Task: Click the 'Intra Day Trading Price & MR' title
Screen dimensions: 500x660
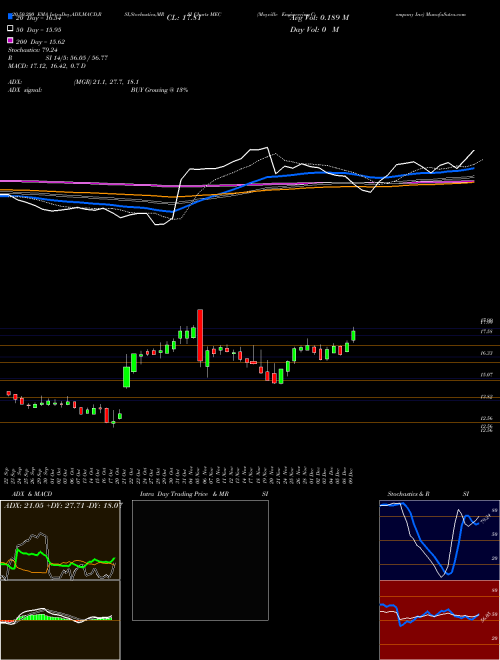Action: 184,494
